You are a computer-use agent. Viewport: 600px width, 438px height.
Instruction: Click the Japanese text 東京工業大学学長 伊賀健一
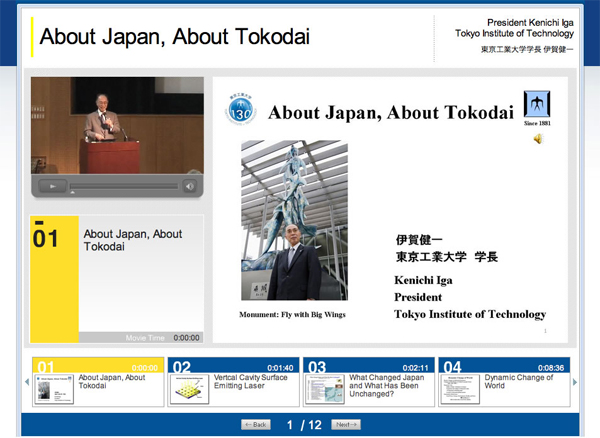(527, 49)
